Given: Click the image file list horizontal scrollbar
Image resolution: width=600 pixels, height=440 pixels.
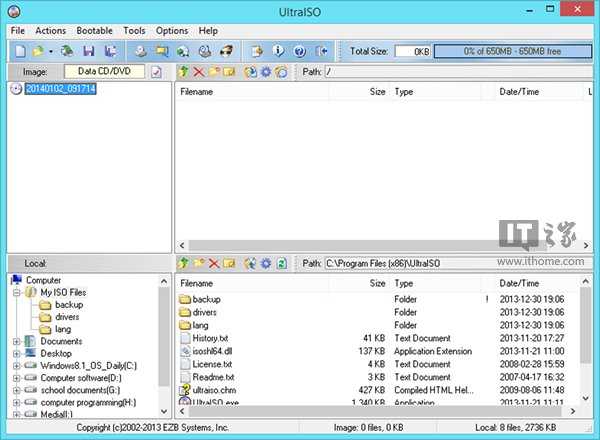Looking at the screenshot, I should (384, 245).
